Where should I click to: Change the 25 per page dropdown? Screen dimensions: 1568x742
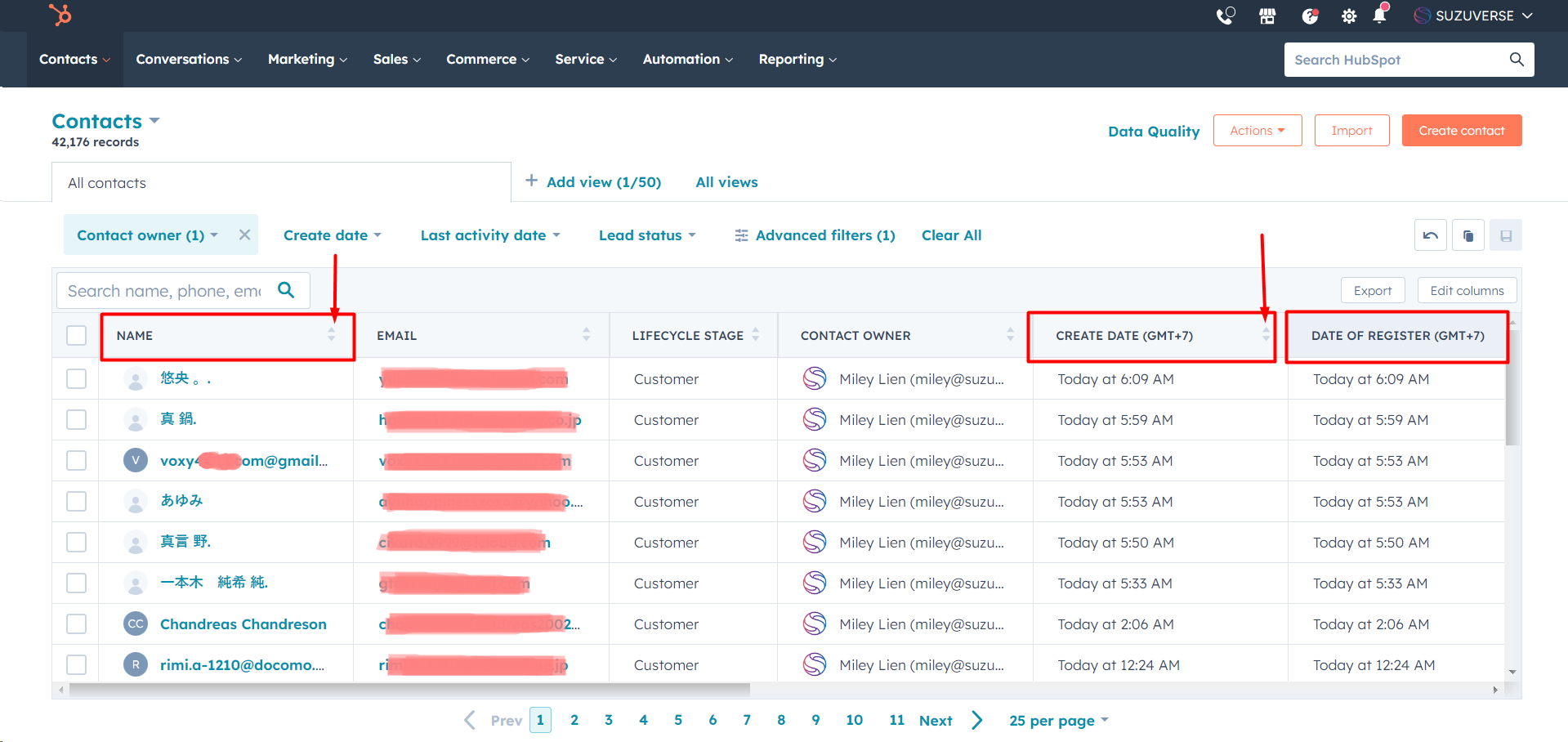click(x=1058, y=720)
